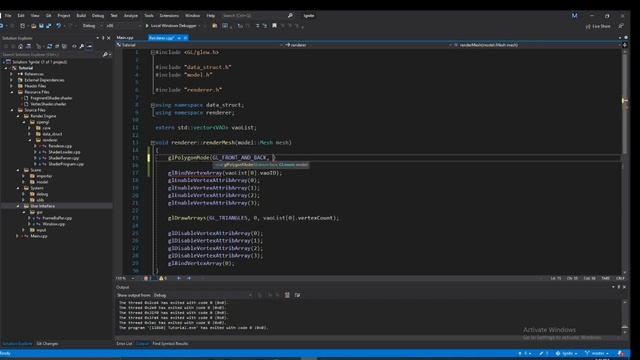Switch to Find Symbol Results tab
Viewport: 640px width, 360px height.
click(170, 344)
